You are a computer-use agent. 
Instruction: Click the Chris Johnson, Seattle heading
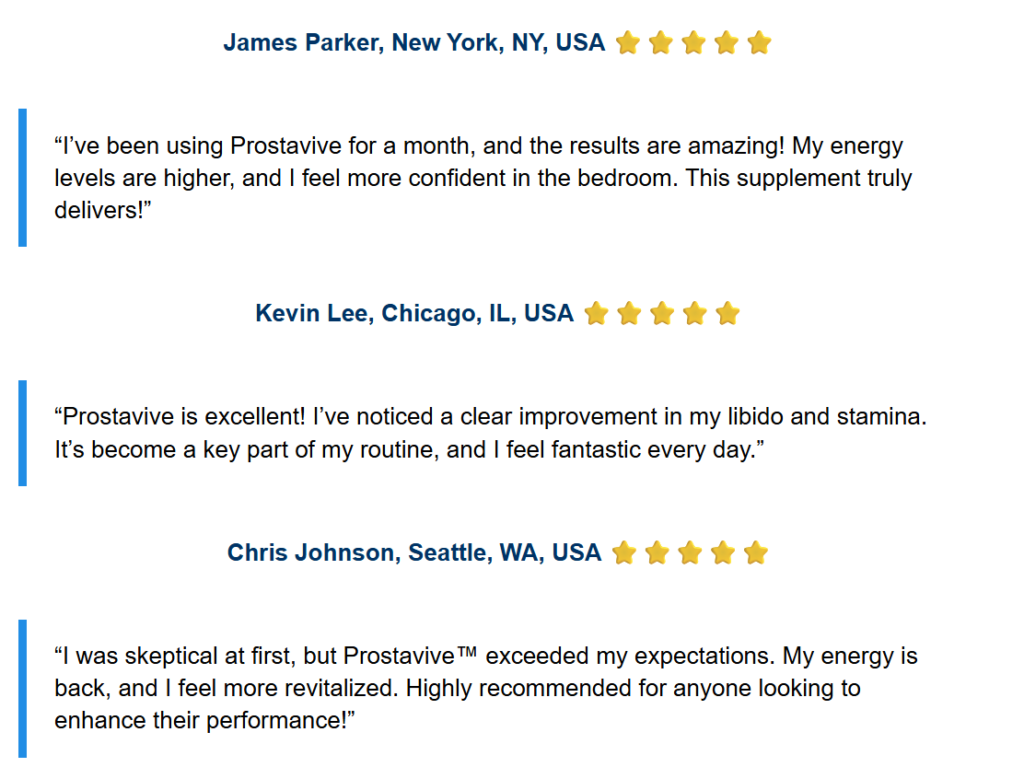tap(414, 552)
